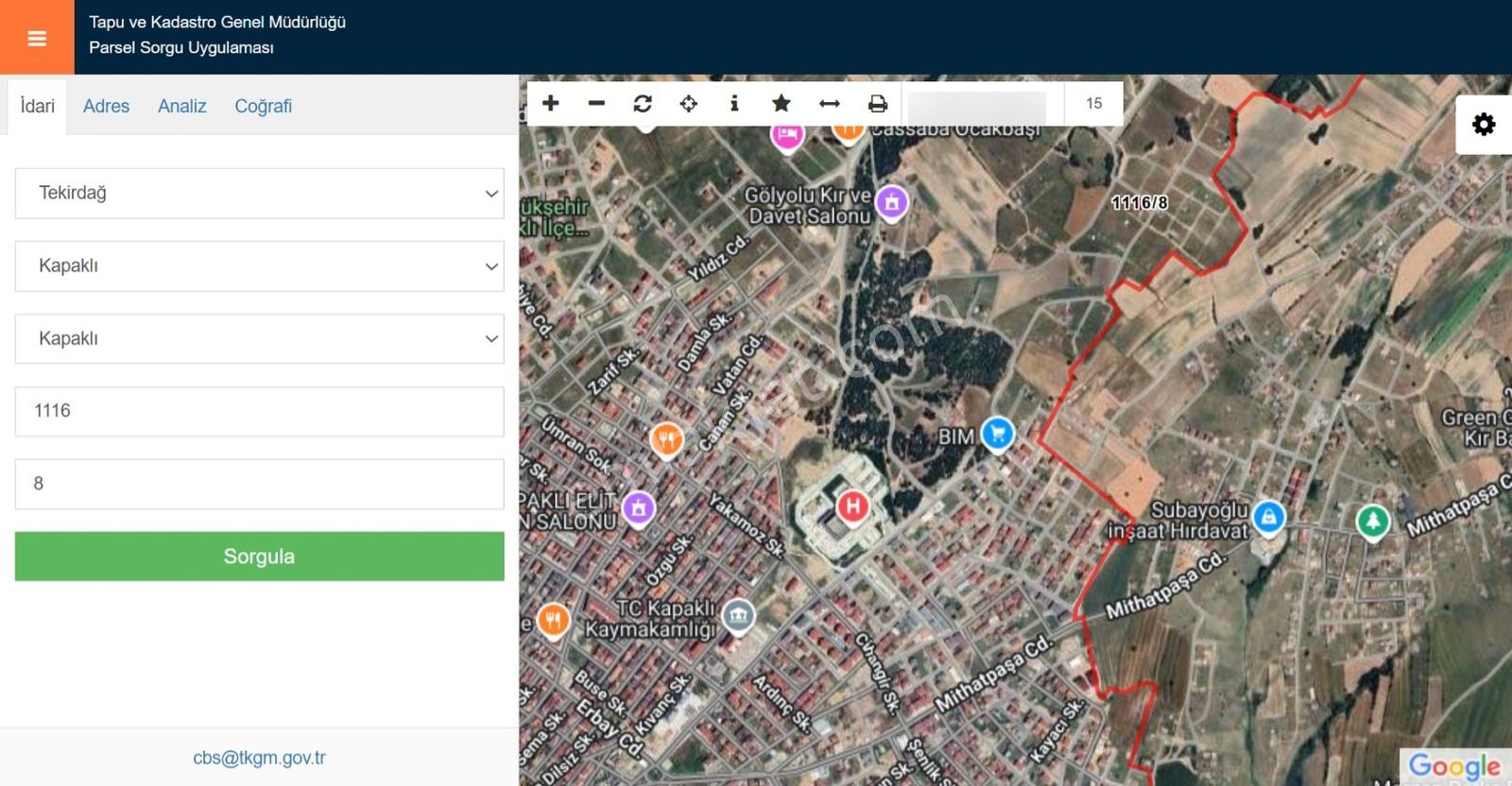The width and height of the screenshot is (1512, 786).
Task: Open map settings gear
Action: 1484,124
